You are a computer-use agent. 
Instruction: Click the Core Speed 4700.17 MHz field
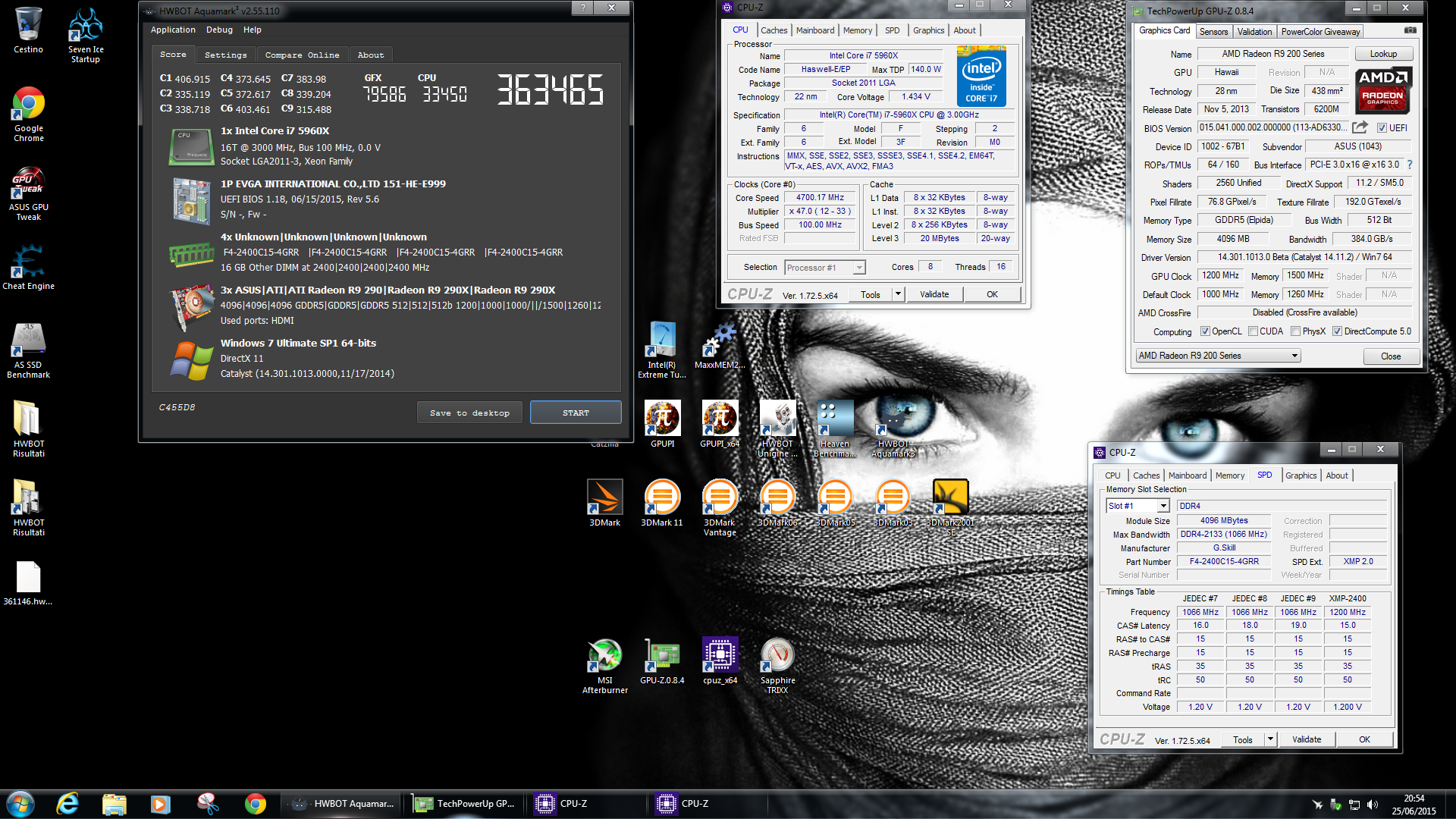821,197
